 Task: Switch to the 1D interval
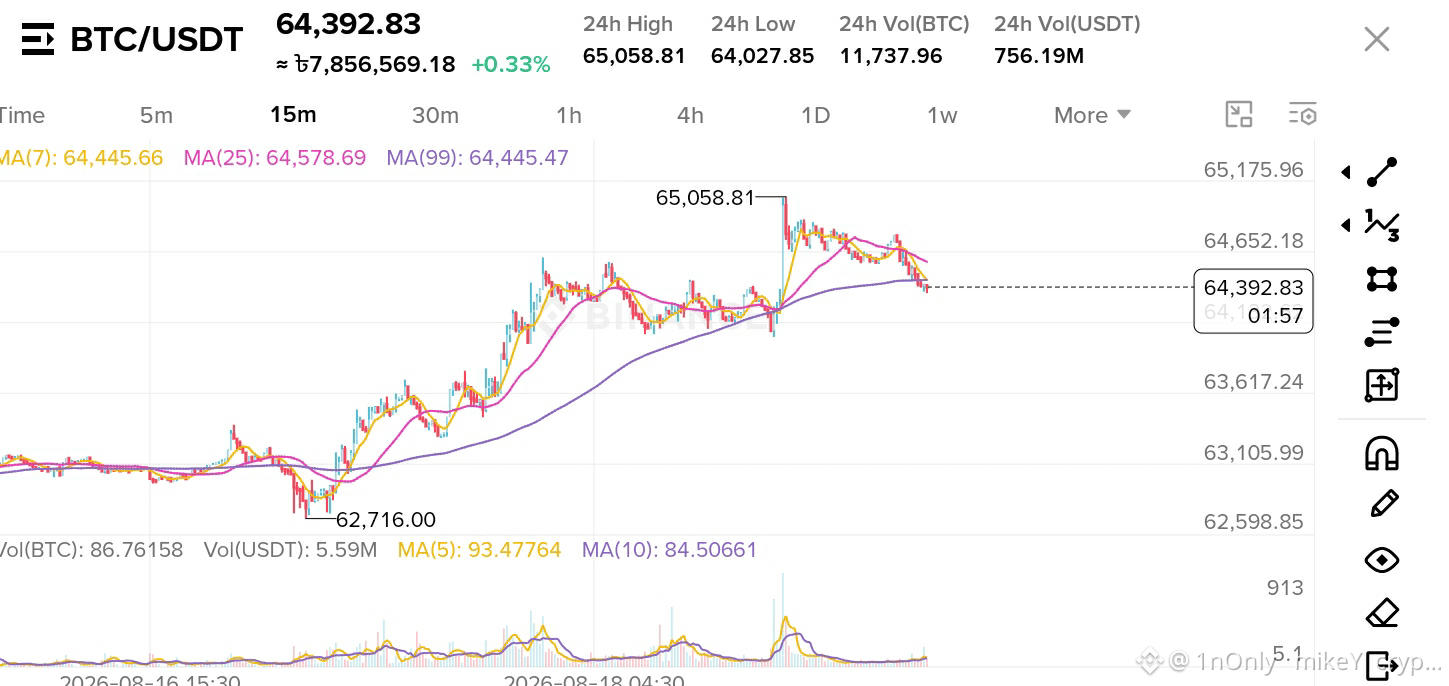(816, 115)
